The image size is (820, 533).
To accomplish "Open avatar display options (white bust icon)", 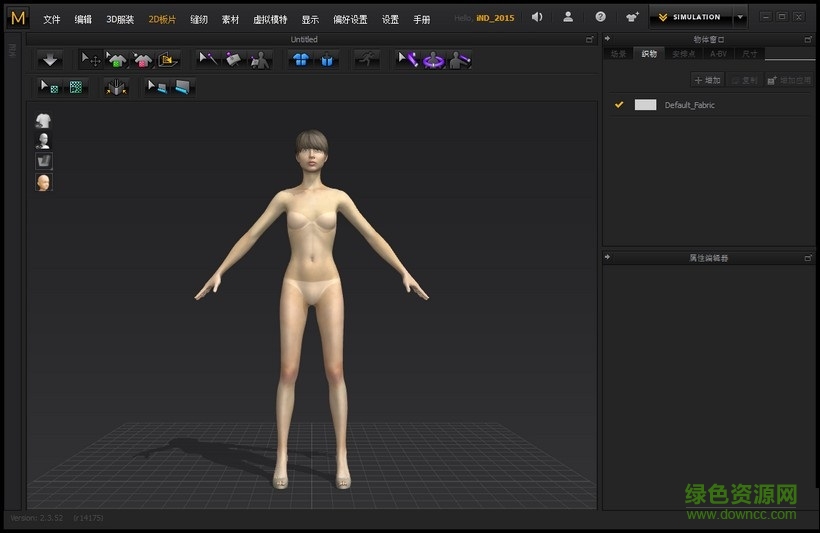I will point(44,141).
